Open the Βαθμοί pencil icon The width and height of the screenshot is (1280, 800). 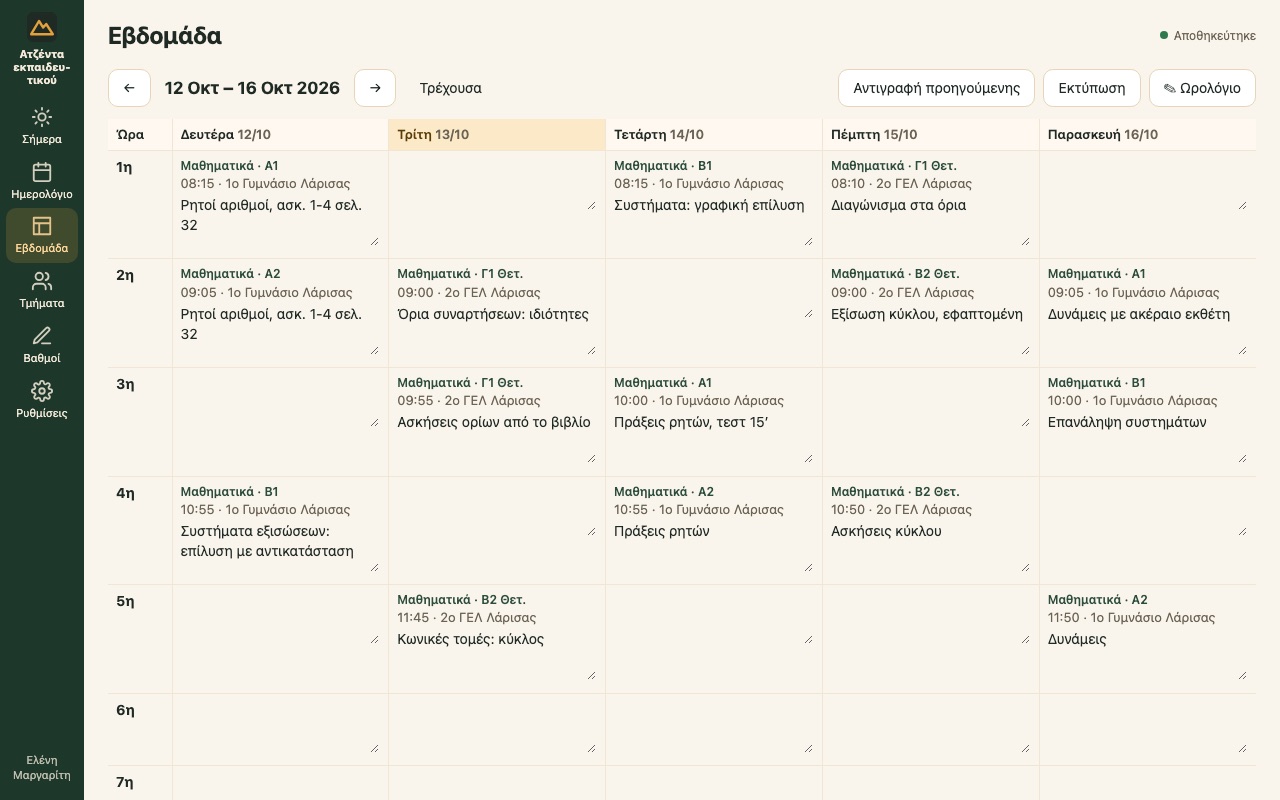tap(42, 336)
